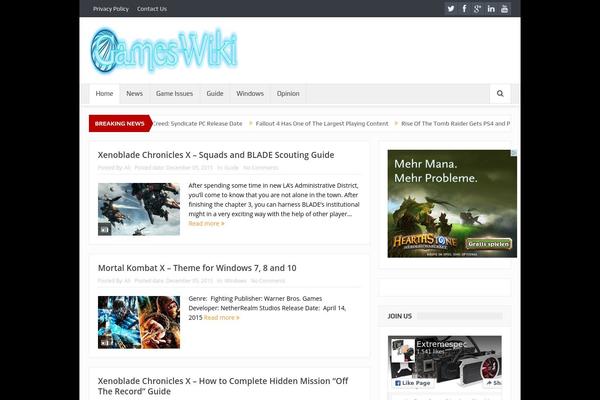The height and width of the screenshot is (400, 600).
Task: Click No Comments link under Mortal Kombat post
Action: [268, 281]
